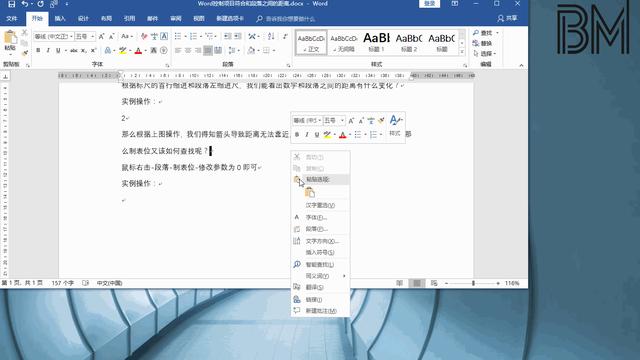Expand the styles gallery more arrow
This screenshot has width=640, height=360.
point(462,52)
